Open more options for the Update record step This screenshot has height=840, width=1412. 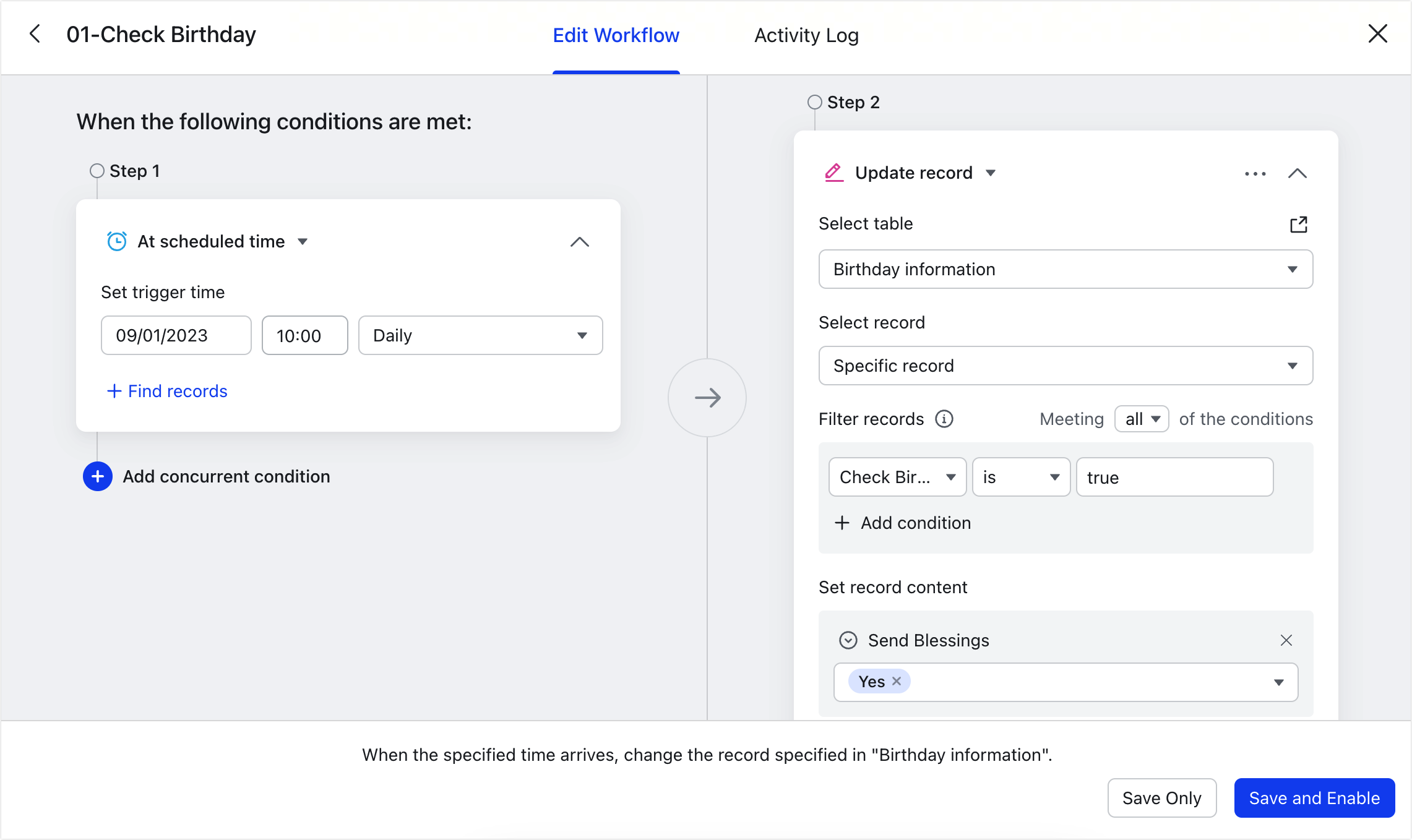pyautogui.click(x=1254, y=174)
